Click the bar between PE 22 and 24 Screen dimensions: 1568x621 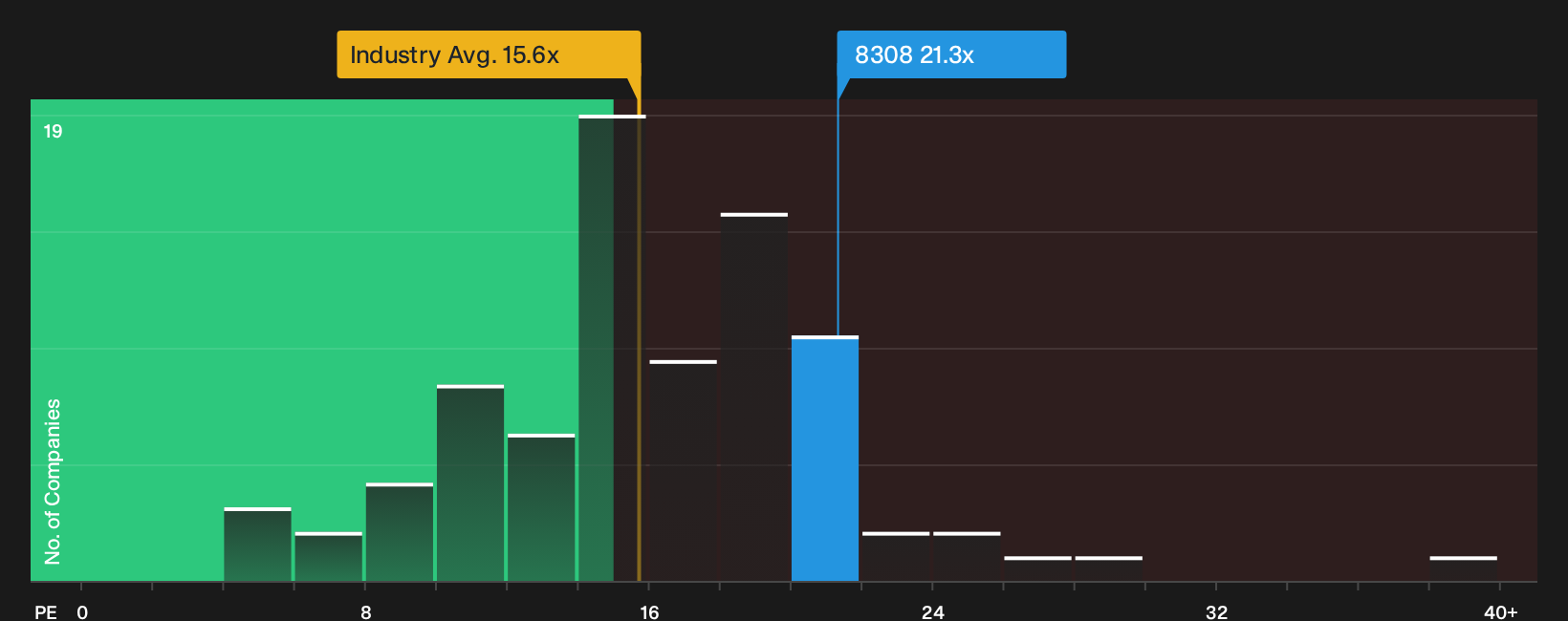coord(896,556)
